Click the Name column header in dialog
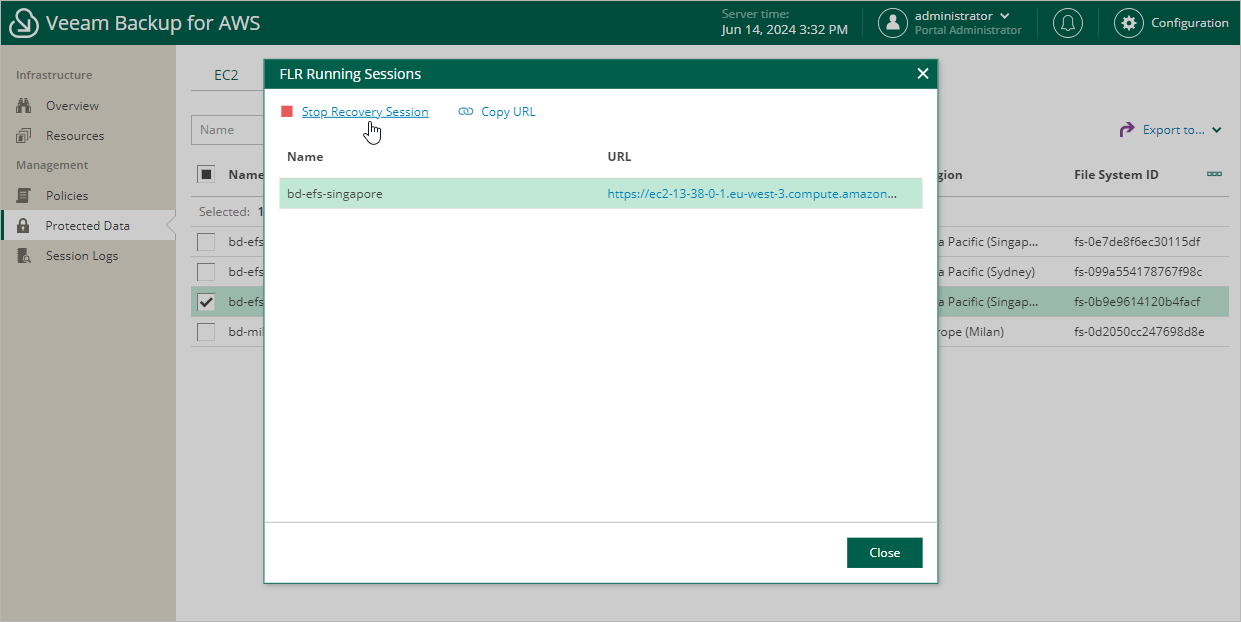The height and width of the screenshot is (622, 1241). [305, 157]
